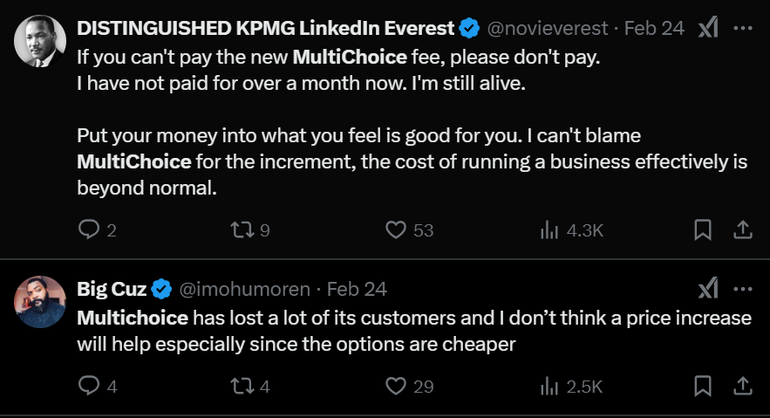Like Big Cuz's tweet with 29 likes
This screenshot has width=770, height=418.
(x=395, y=385)
